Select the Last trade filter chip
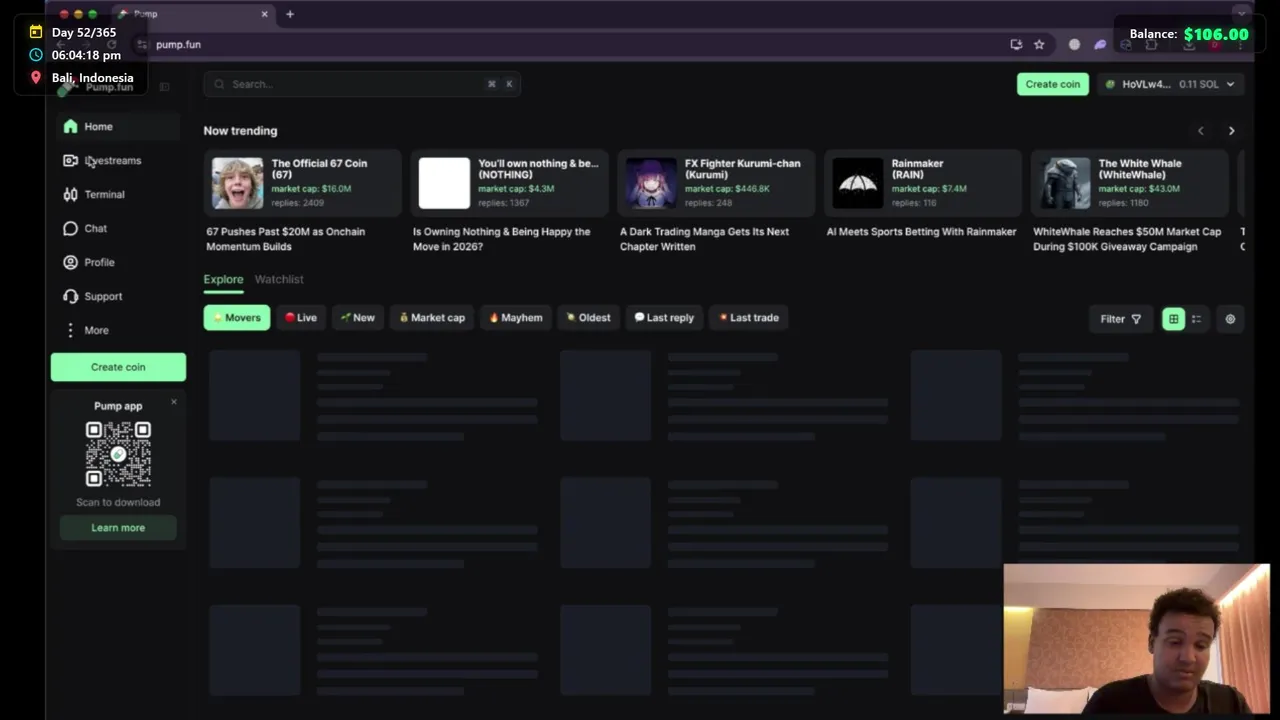The image size is (1280, 720). point(749,318)
